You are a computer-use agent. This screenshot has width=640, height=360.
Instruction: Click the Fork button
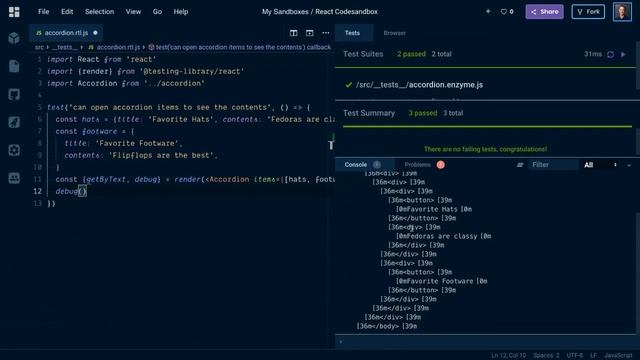[x=588, y=12]
